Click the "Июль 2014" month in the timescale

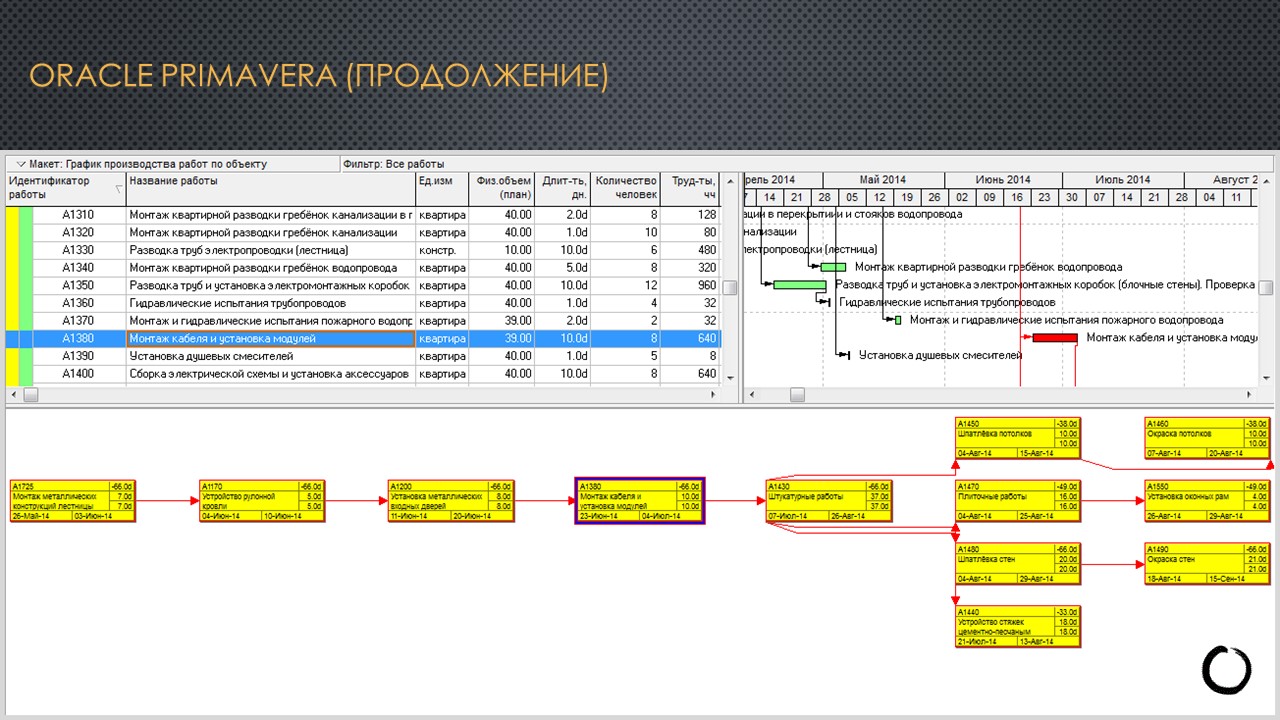point(1123,180)
